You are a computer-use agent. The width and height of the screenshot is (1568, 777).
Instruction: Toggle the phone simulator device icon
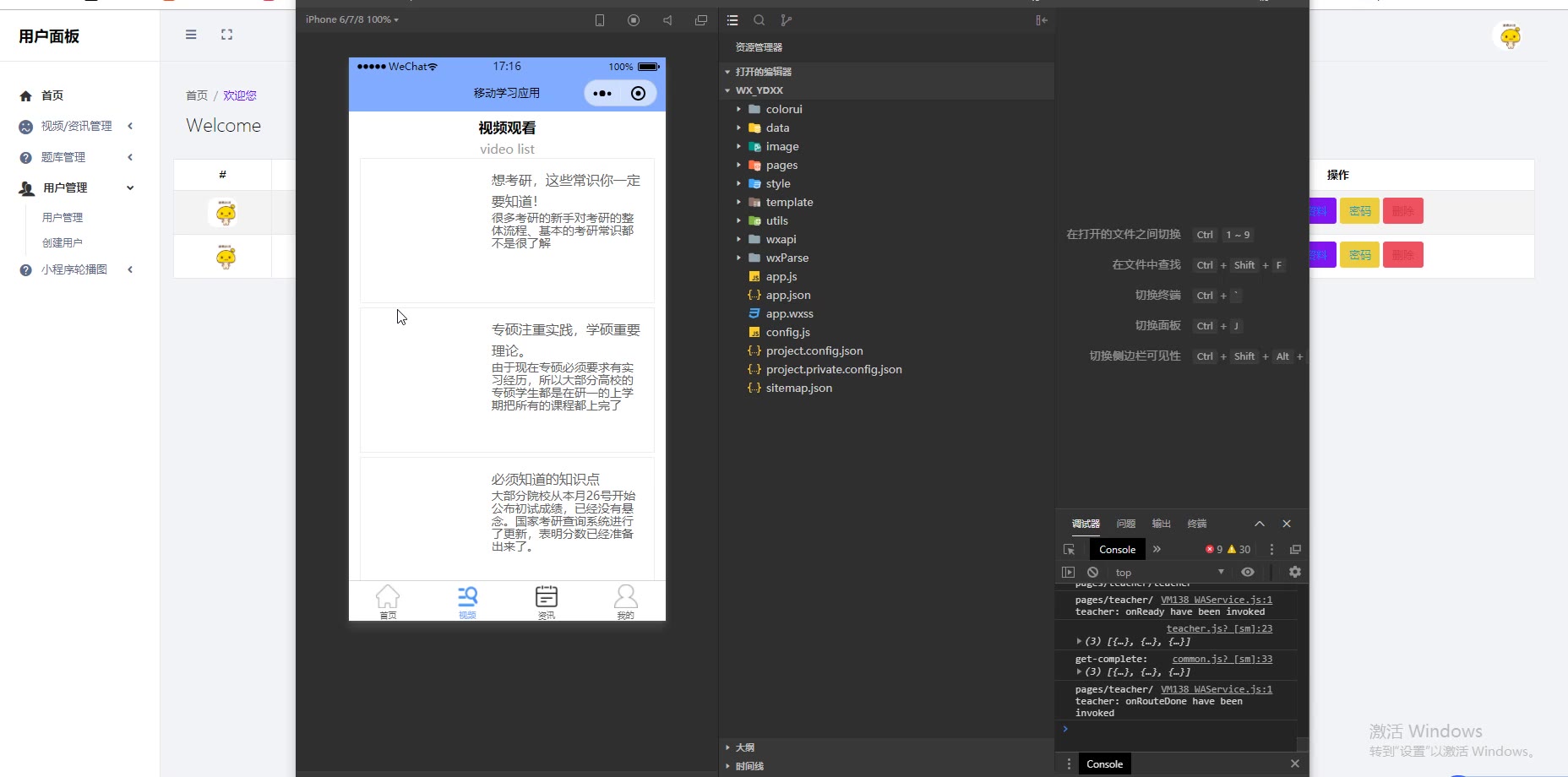point(600,20)
